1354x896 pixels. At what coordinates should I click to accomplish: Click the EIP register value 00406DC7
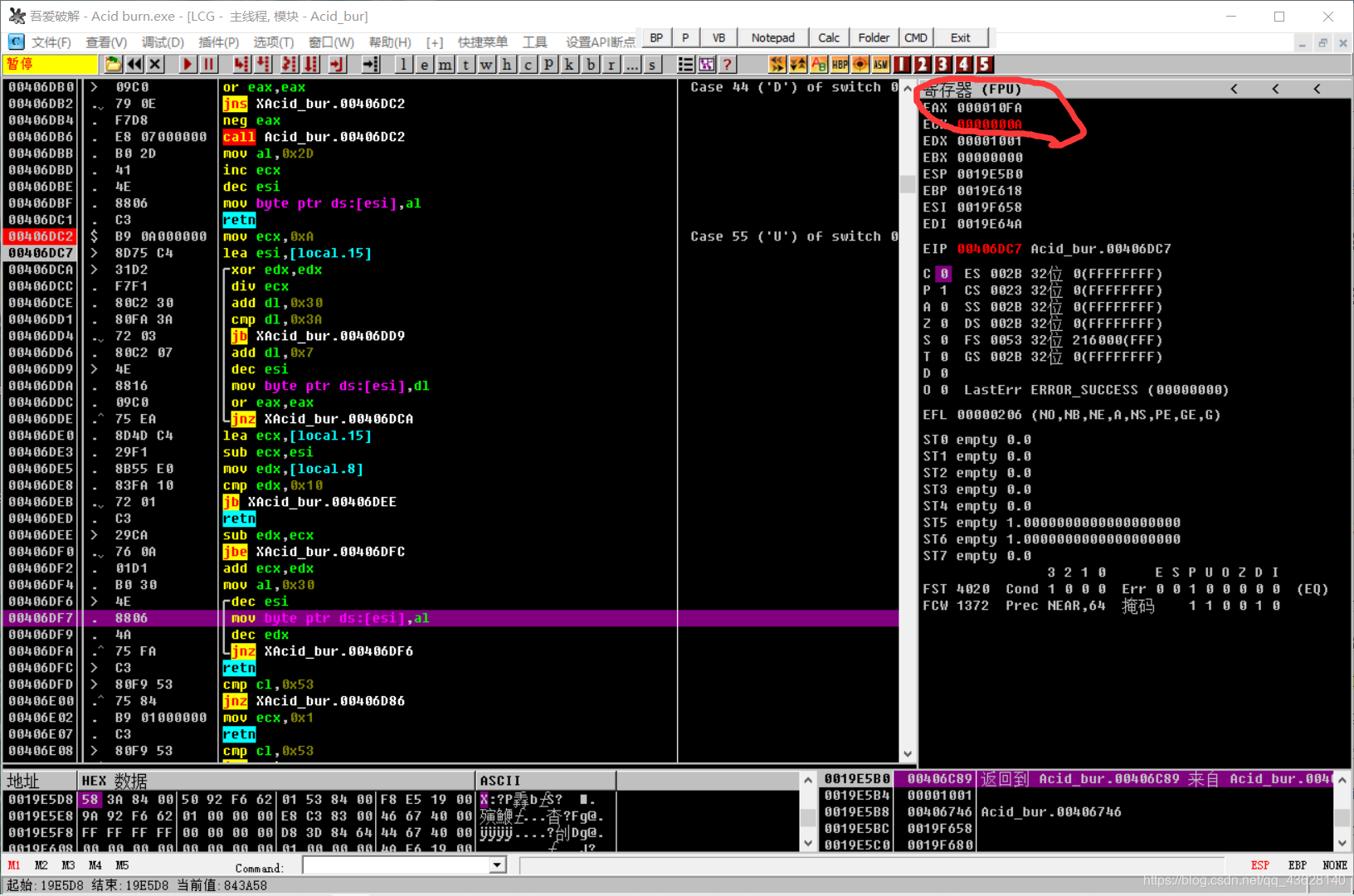tap(989, 249)
